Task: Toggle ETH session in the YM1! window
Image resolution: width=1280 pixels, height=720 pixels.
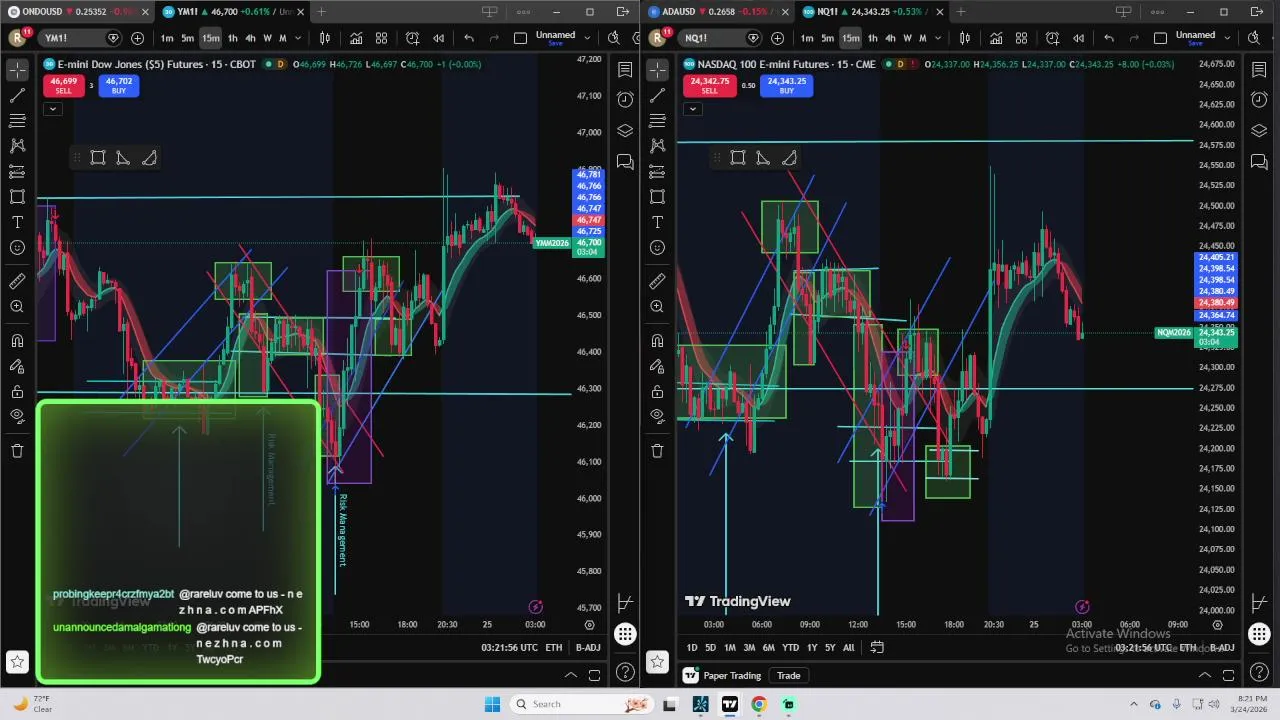Action: click(x=553, y=647)
